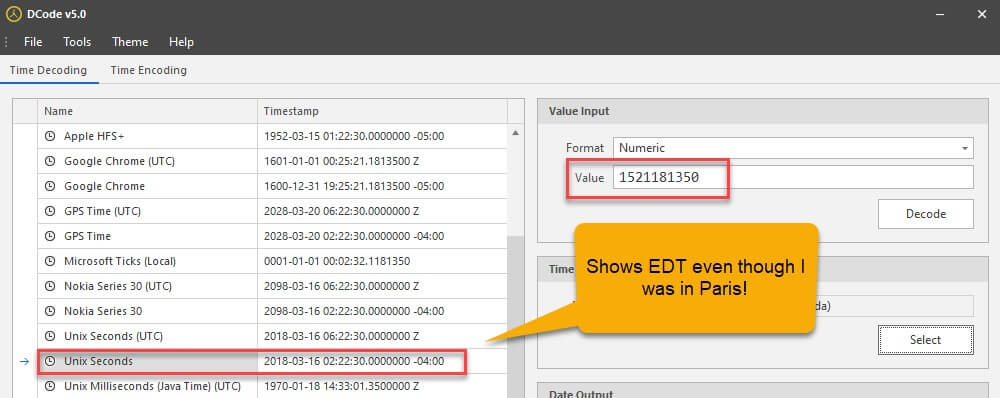Click the blue row-indicator arrow beside Unix Seconds
Viewport: 1000px width, 398px height.
click(x=24, y=361)
